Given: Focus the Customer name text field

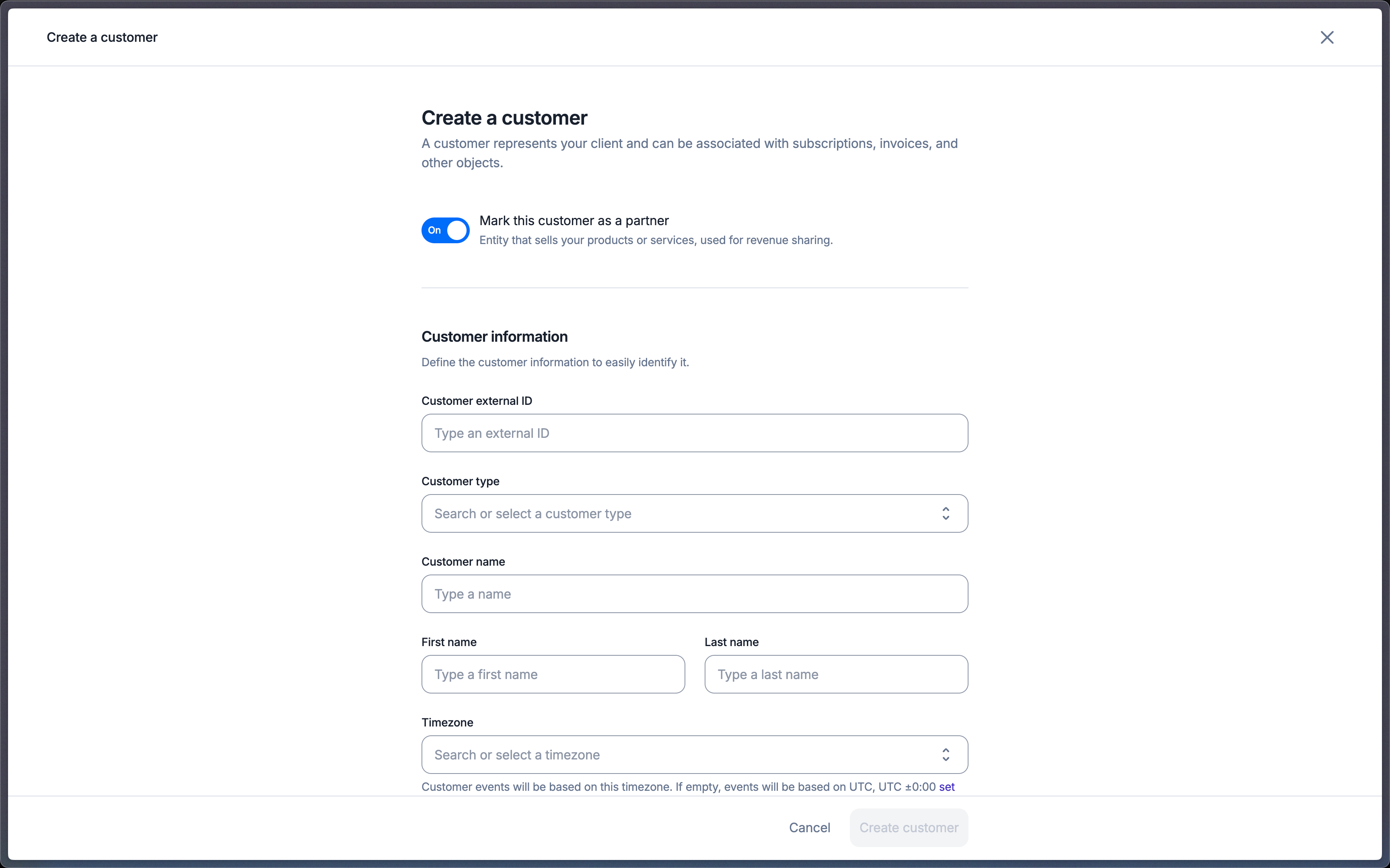Looking at the screenshot, I should 695,593.
